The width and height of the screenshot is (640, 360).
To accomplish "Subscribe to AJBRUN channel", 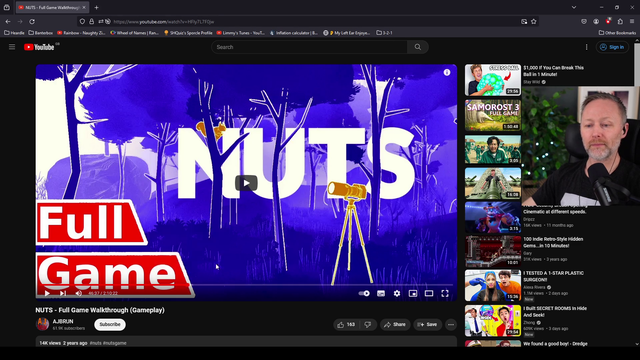I will coord(110,324).
